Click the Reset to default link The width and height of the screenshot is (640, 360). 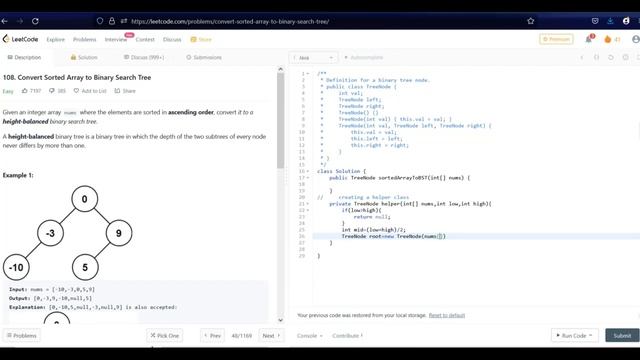point(447,315)
